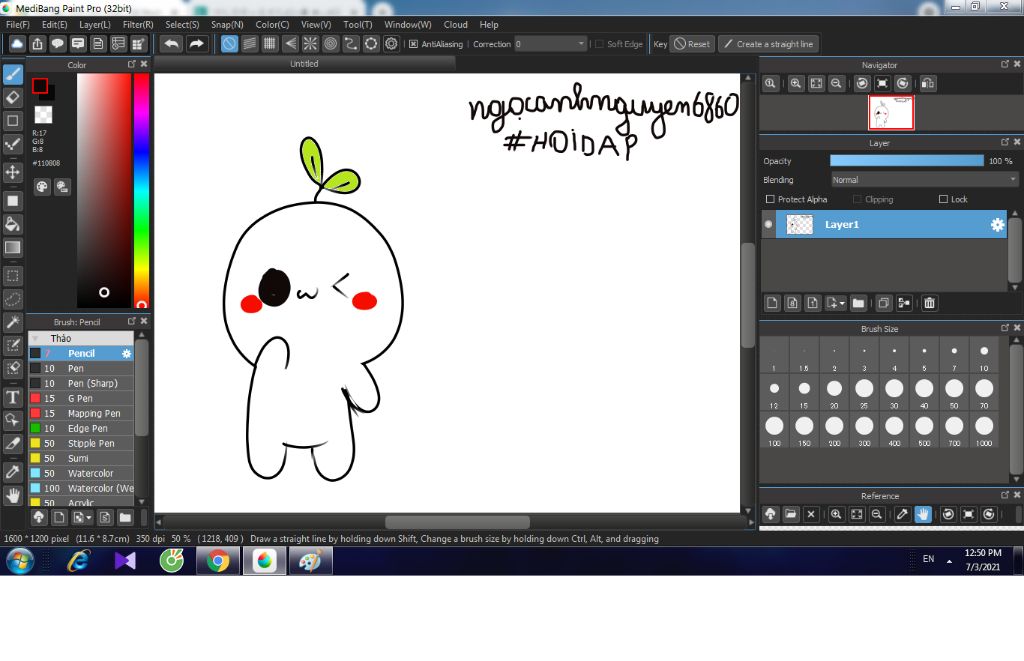
Task: Expand the Correction value dropdown
Action: (582, 44)
